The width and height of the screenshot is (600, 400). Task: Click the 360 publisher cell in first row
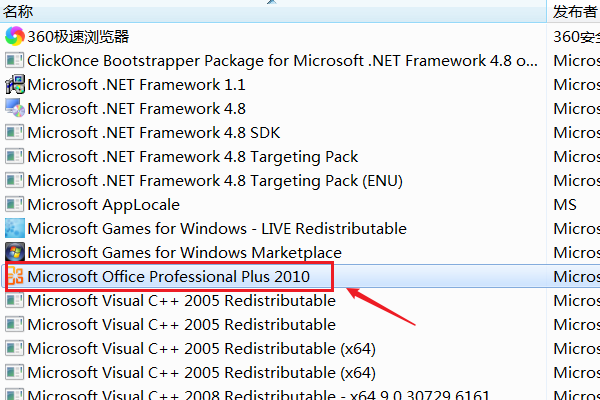(576, 37)
